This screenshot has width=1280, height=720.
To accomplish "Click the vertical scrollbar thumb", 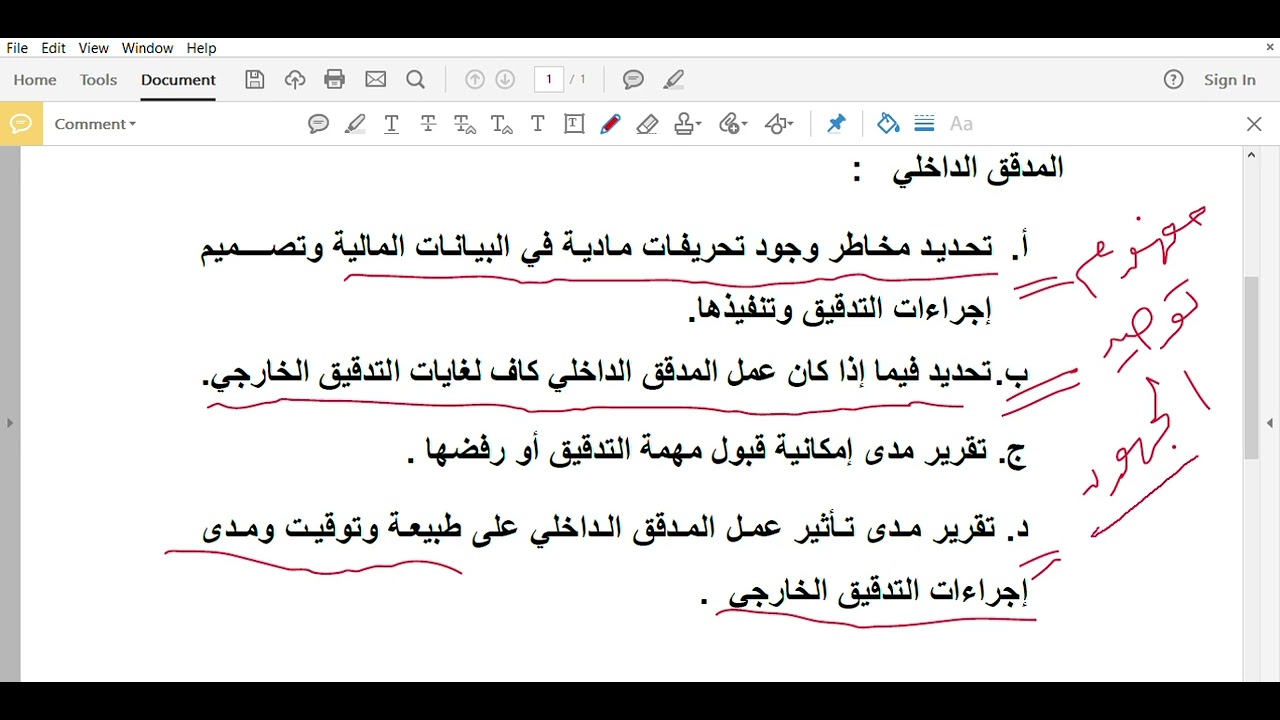I will [1251, 367].
